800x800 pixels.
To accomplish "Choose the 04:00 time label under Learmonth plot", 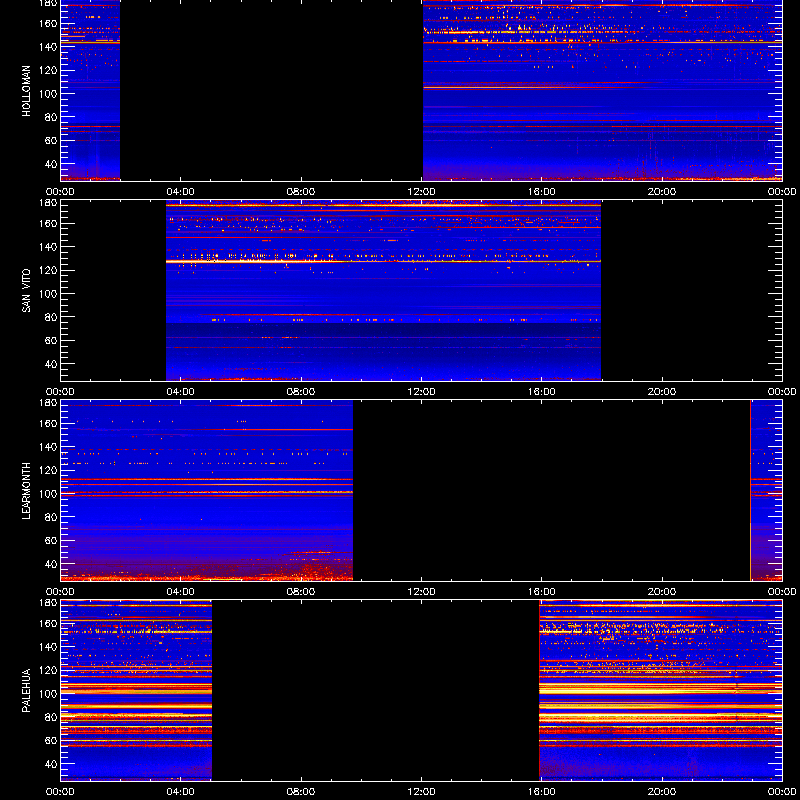I will point(181,592).
